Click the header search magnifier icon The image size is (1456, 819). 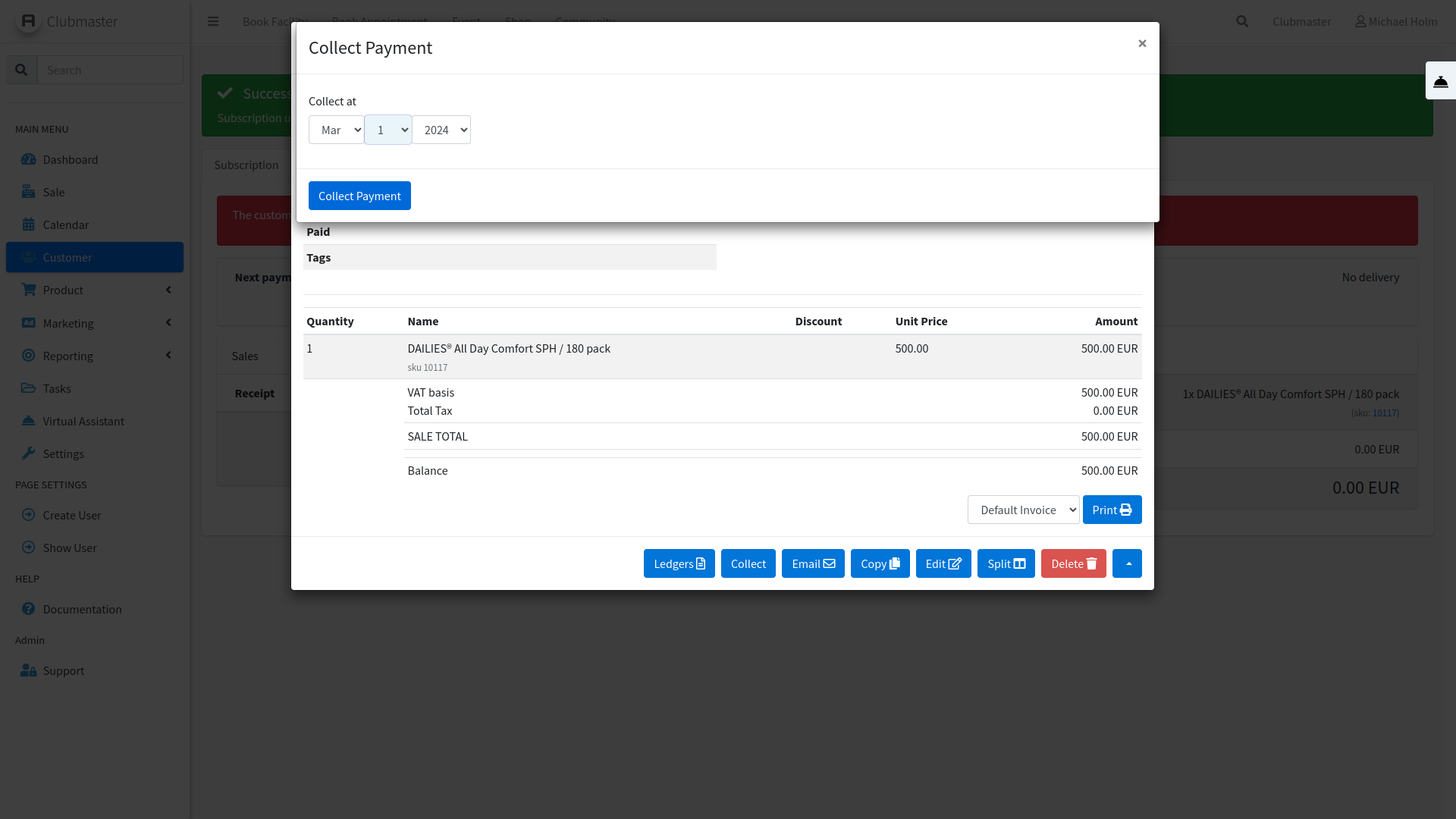(1241, 21)
